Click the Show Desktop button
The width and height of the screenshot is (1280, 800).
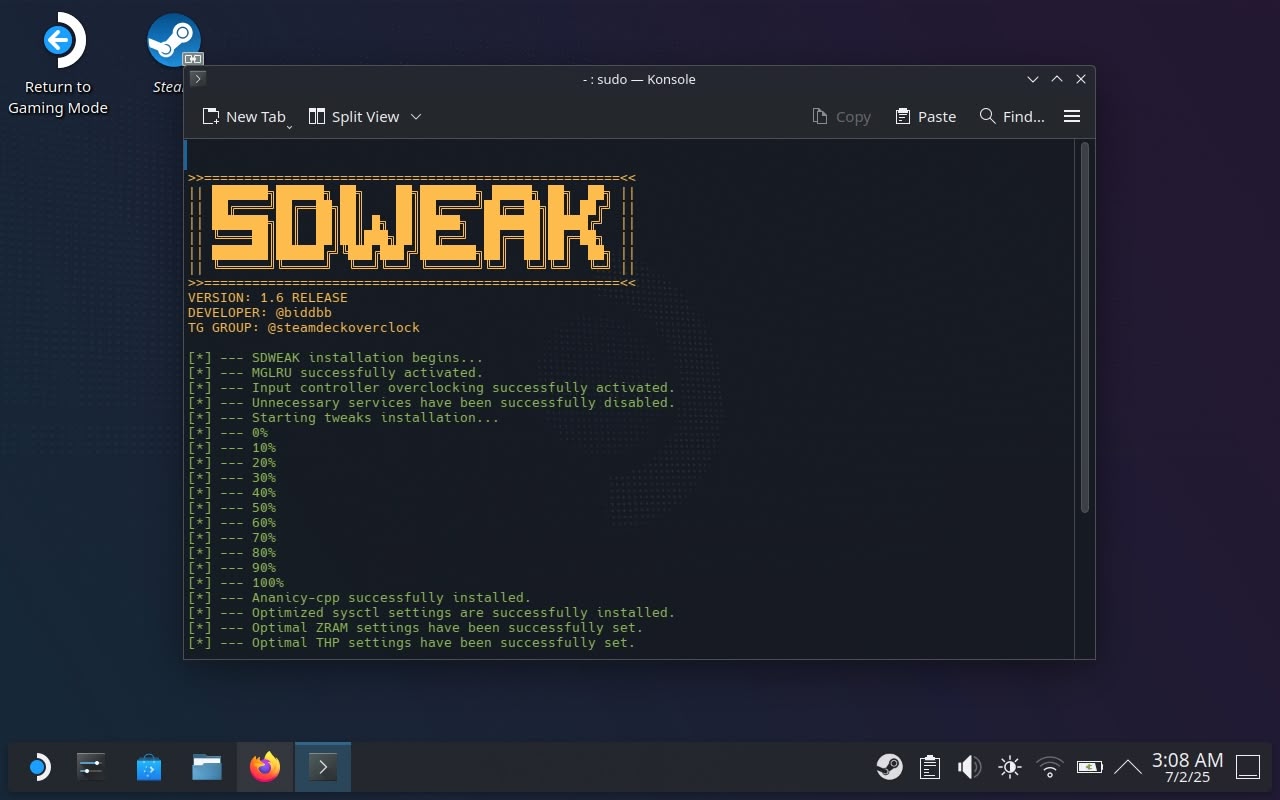point(1248,767)
